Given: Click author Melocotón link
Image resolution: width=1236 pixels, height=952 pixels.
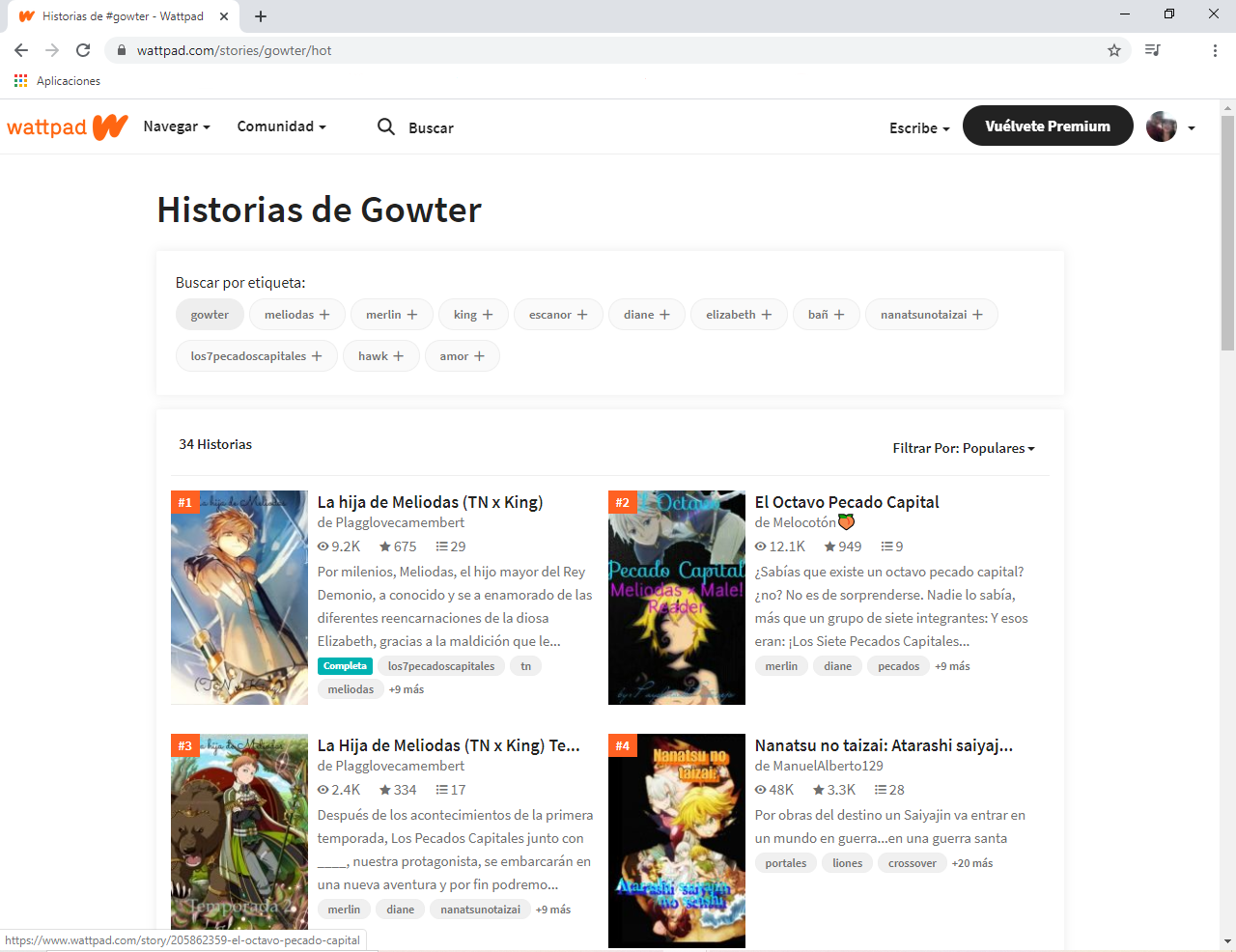Looking at the screenshot, I should point(804,522).
